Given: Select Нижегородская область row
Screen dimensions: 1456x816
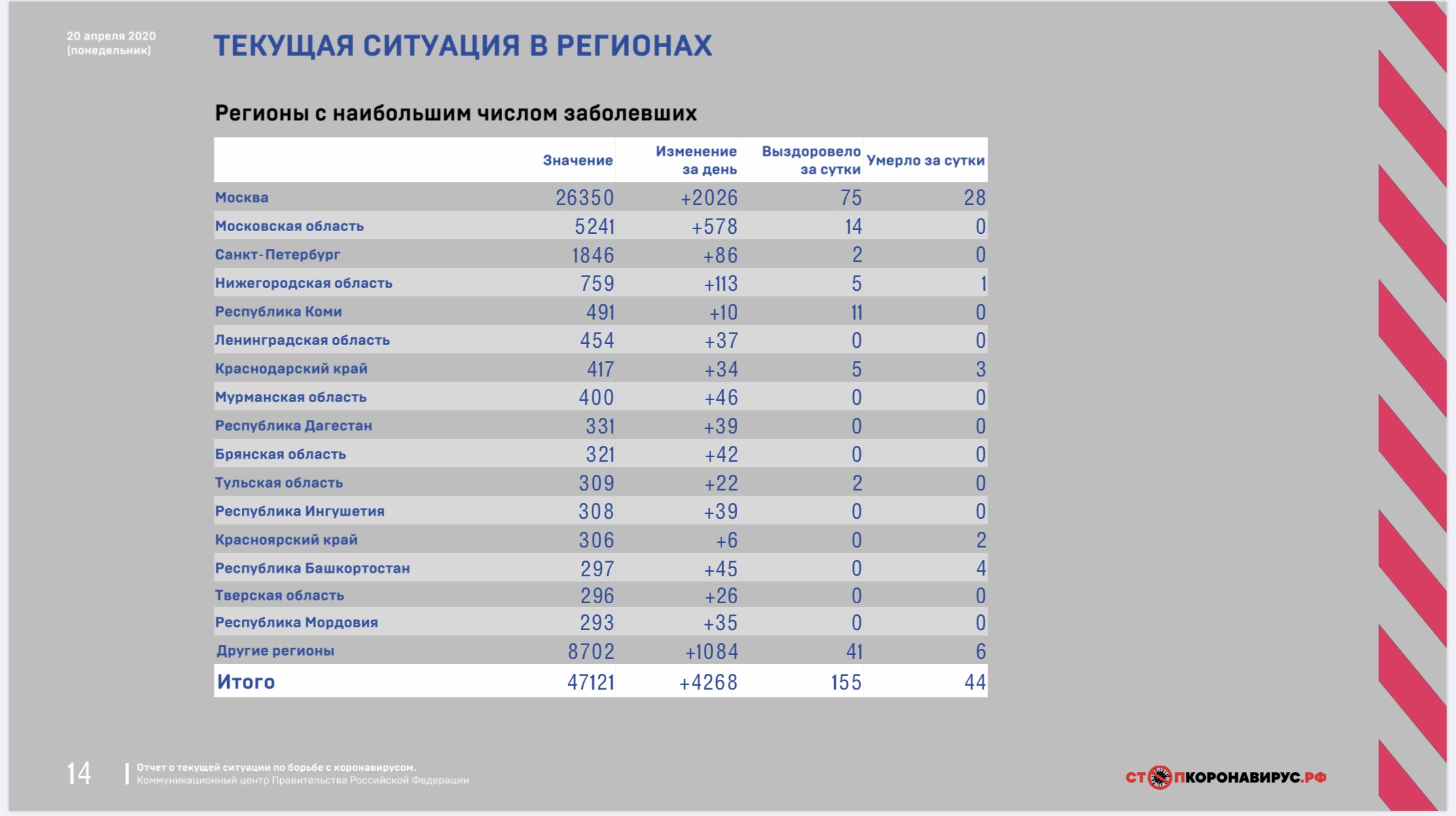Looking at the screenshot, I should [x=600, y=283].
